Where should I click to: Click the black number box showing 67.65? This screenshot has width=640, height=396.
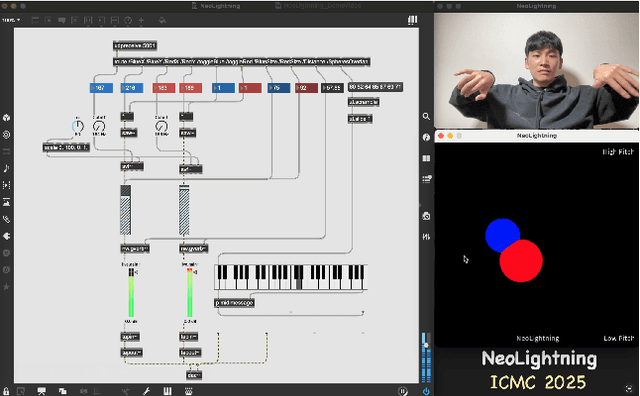[x=332, y=88]
